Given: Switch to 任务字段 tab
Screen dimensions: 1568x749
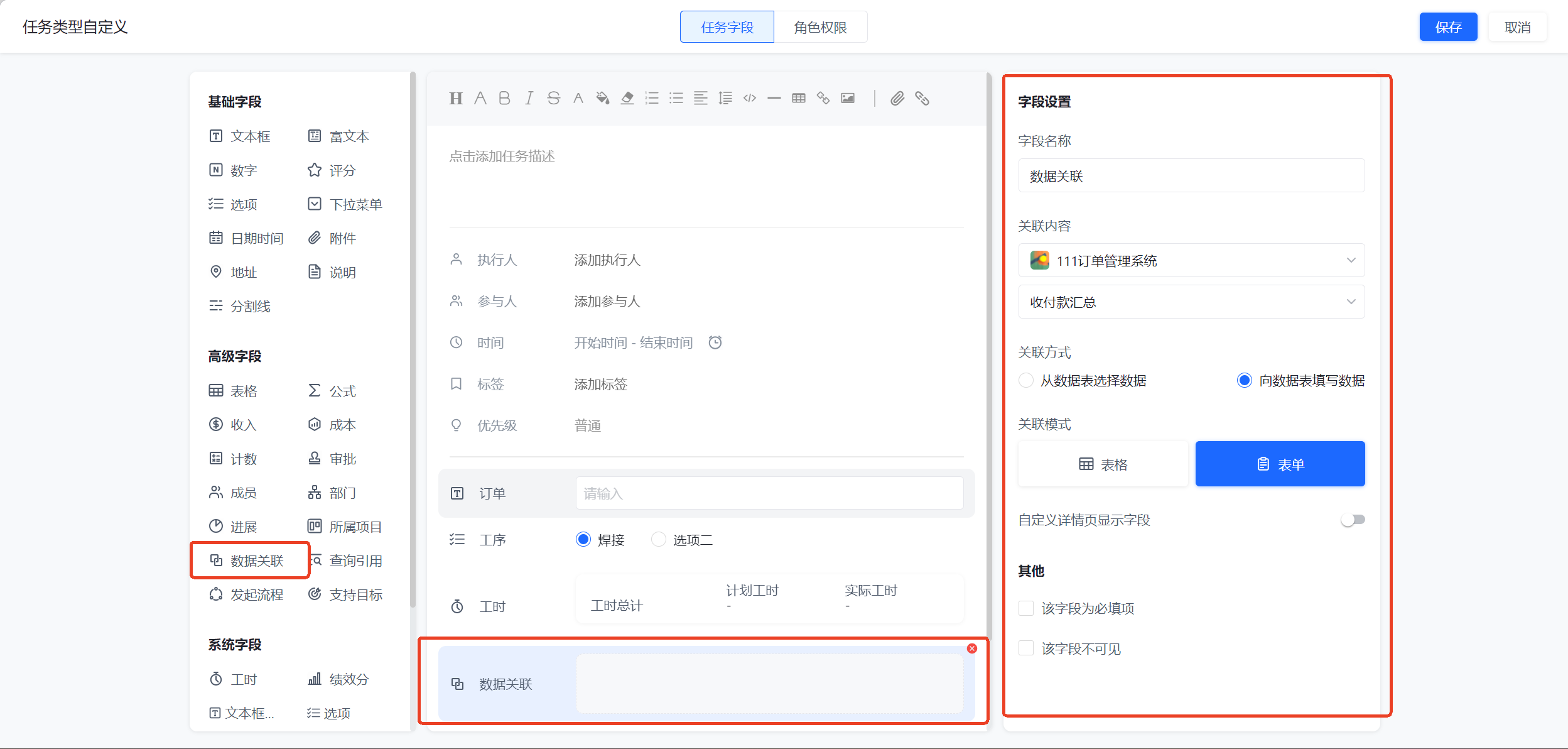Looking at the screenshot, I should coord(727,27).
